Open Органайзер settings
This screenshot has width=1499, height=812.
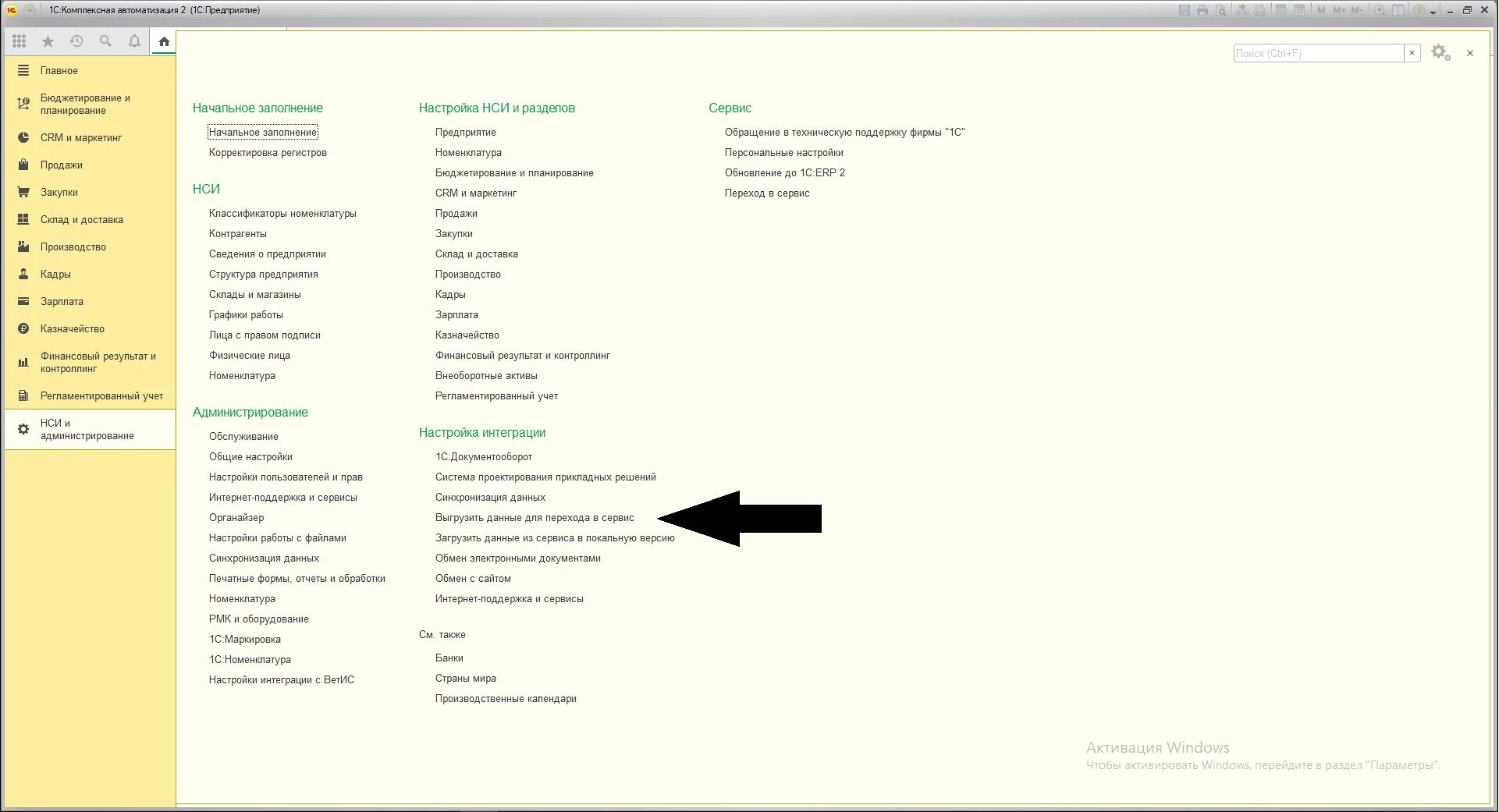(x=236, y=517)
